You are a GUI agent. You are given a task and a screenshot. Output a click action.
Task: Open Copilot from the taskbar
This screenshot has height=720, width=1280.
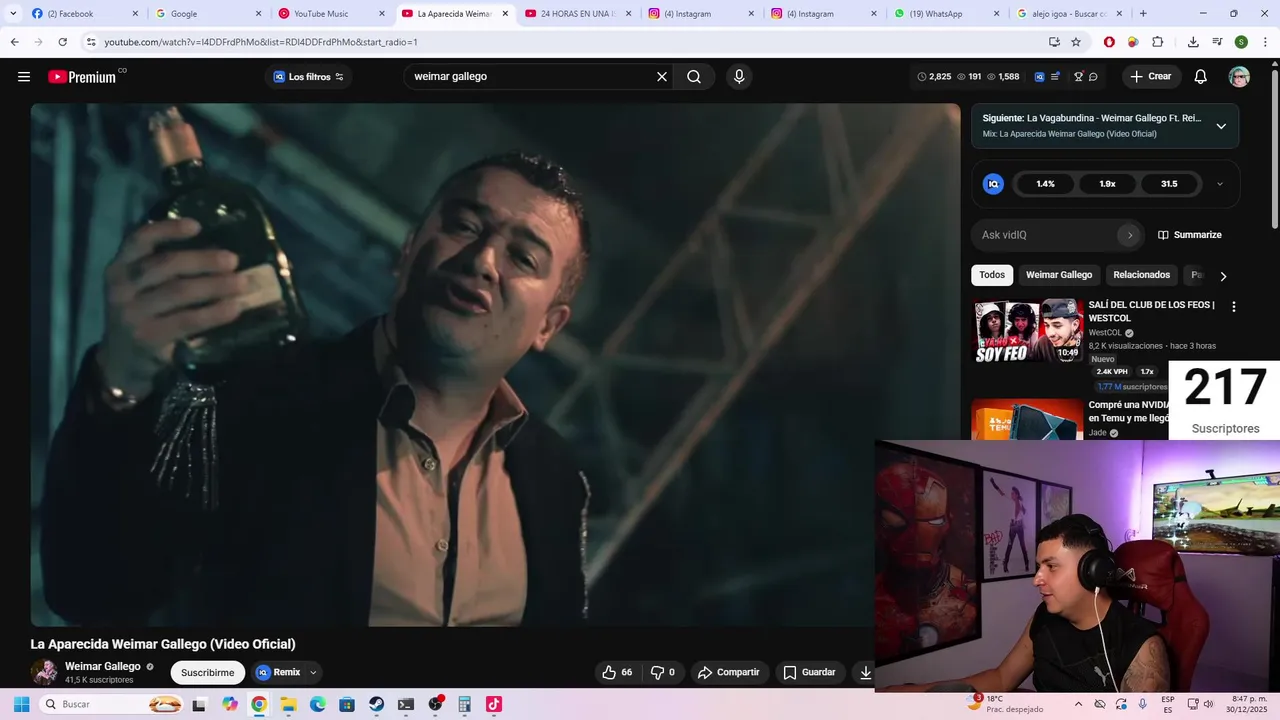pos(230,704)
